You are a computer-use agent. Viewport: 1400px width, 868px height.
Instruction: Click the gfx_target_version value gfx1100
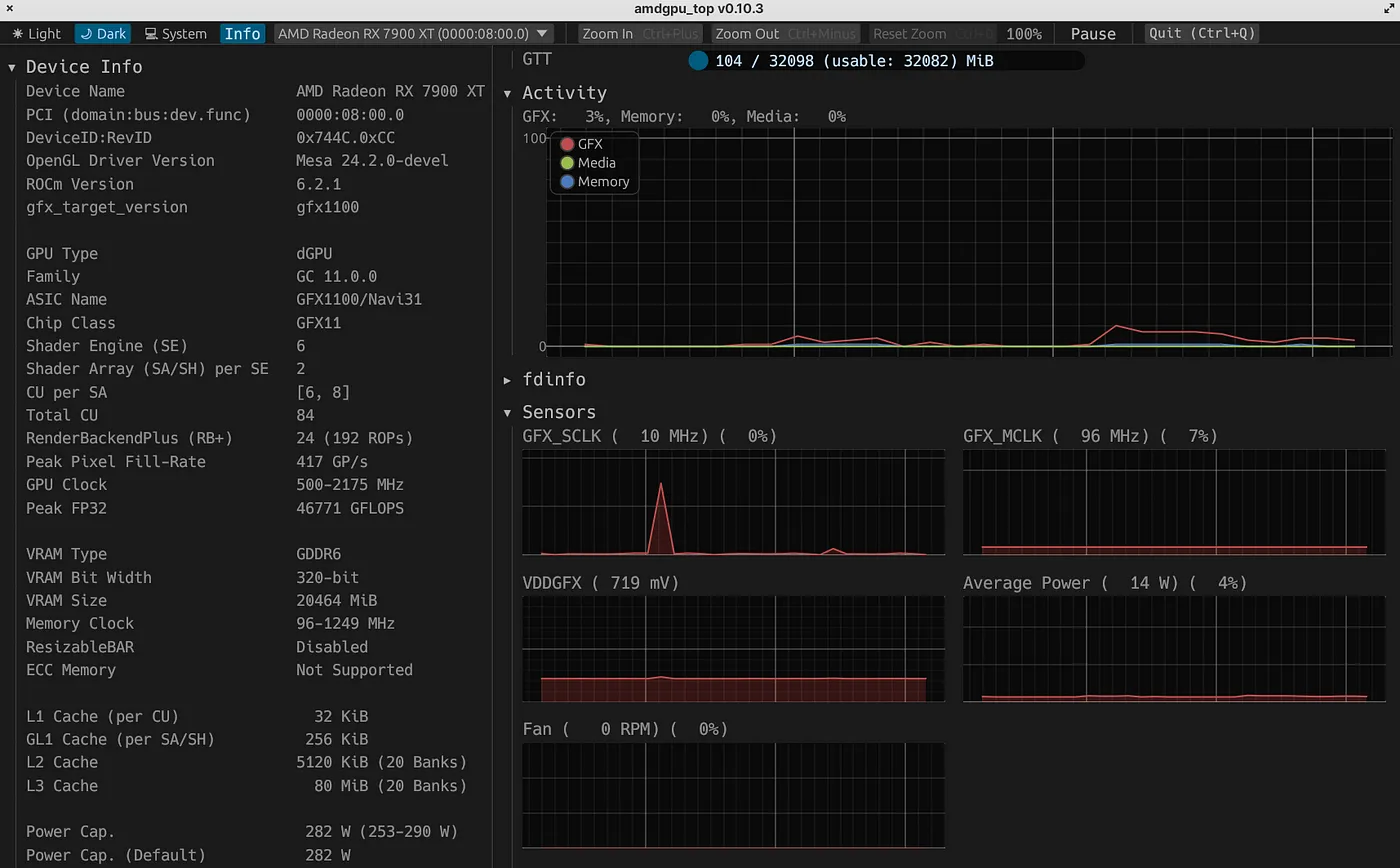[x=327, y=207]
